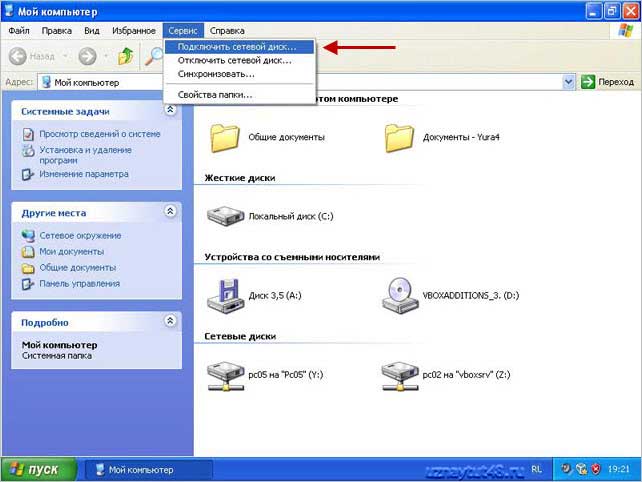Click the пуск Start button
Image resolution: width=642 pixels, height=482 pixels.
[38, 469]
